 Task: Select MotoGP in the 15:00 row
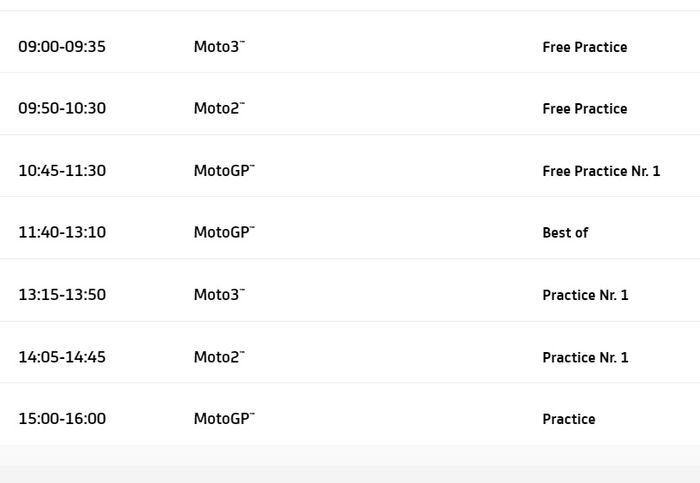(224, 418)
